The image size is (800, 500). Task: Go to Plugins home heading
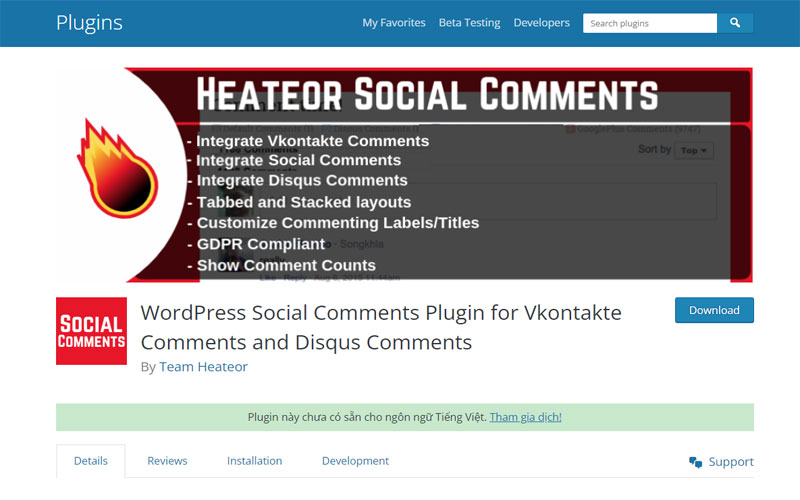[89, 23]
